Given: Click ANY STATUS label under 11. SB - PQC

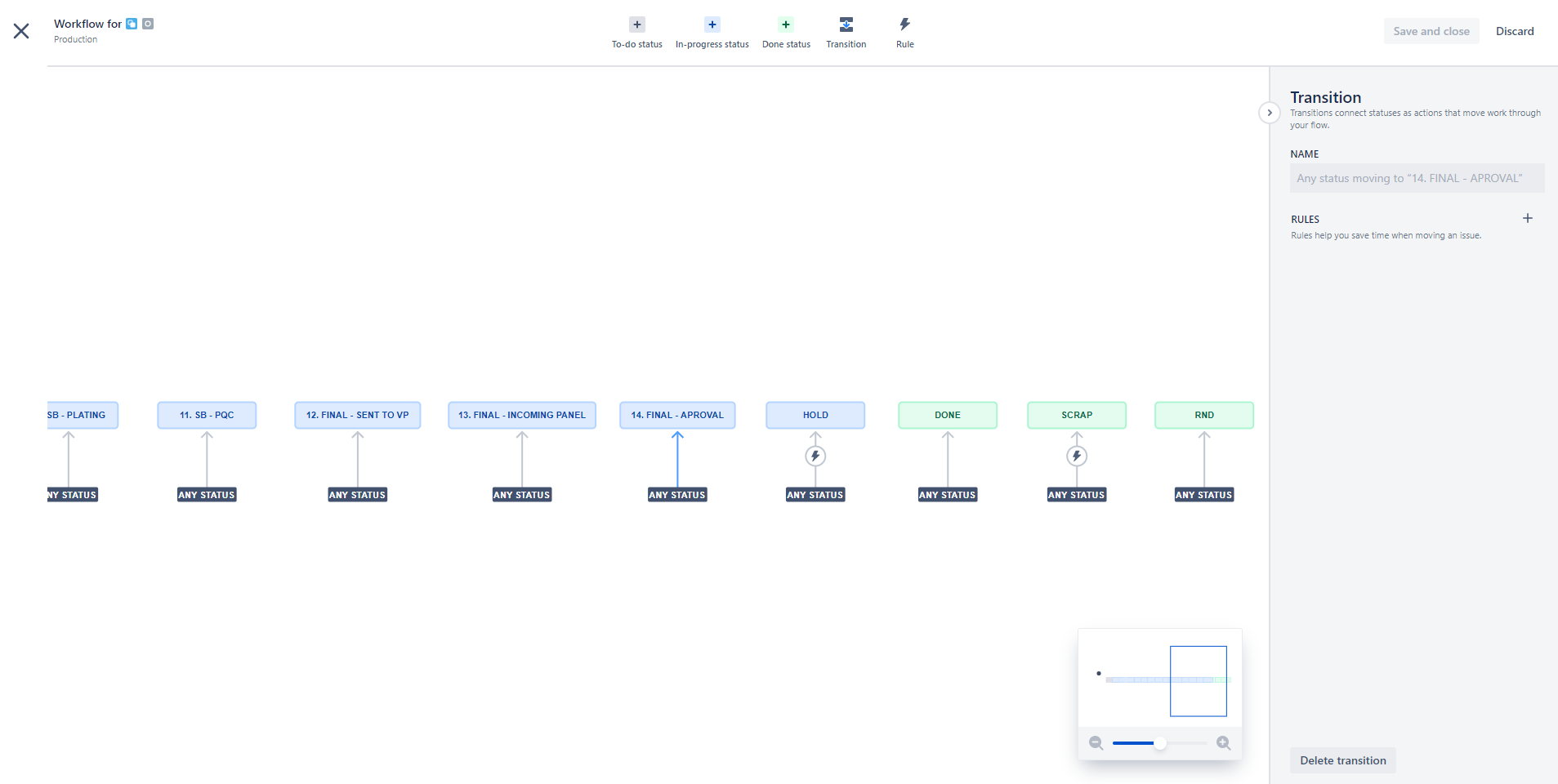Looking at the screenshot, I should point(207,495).
